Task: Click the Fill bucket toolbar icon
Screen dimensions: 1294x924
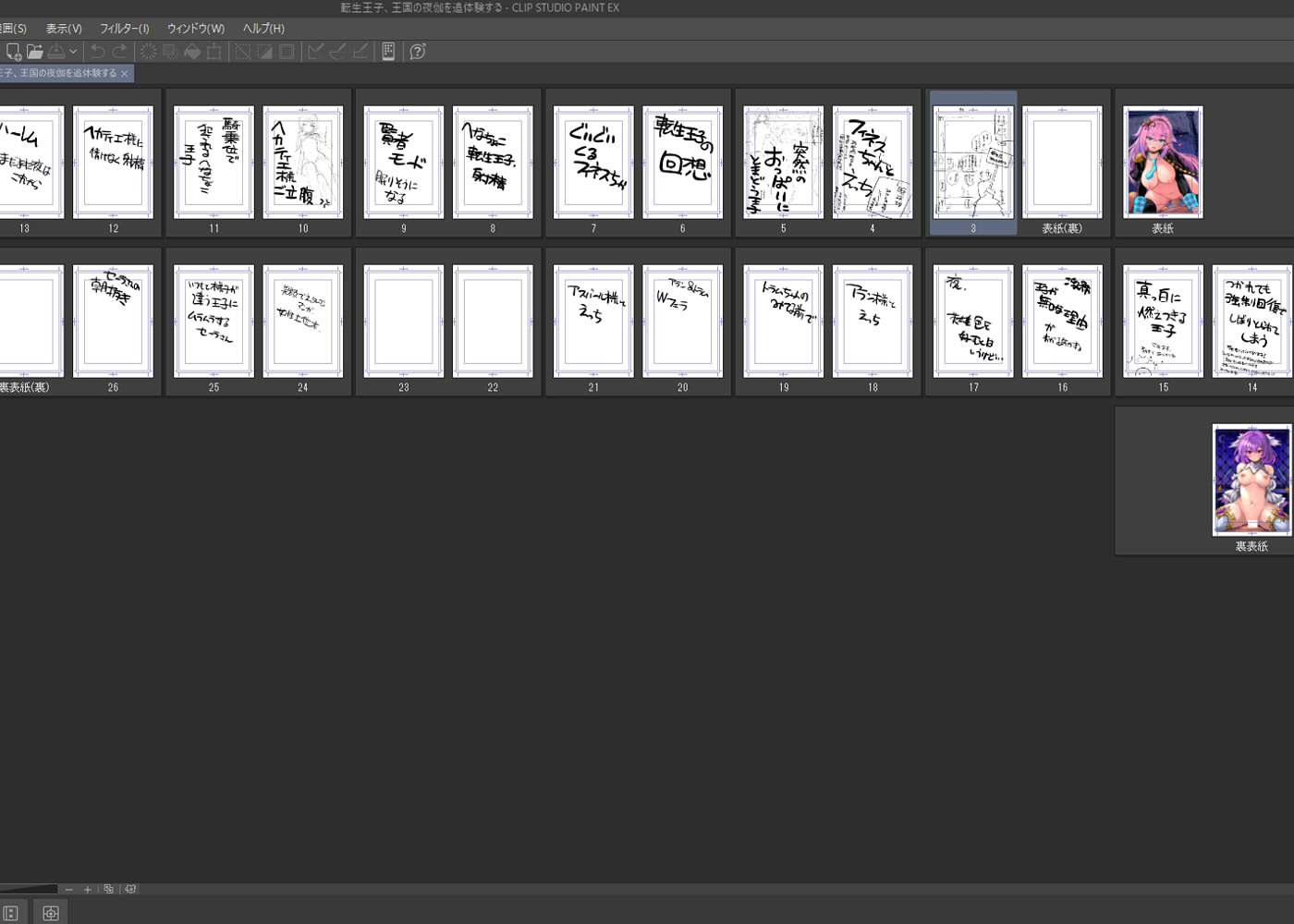Action: point(192,52)
